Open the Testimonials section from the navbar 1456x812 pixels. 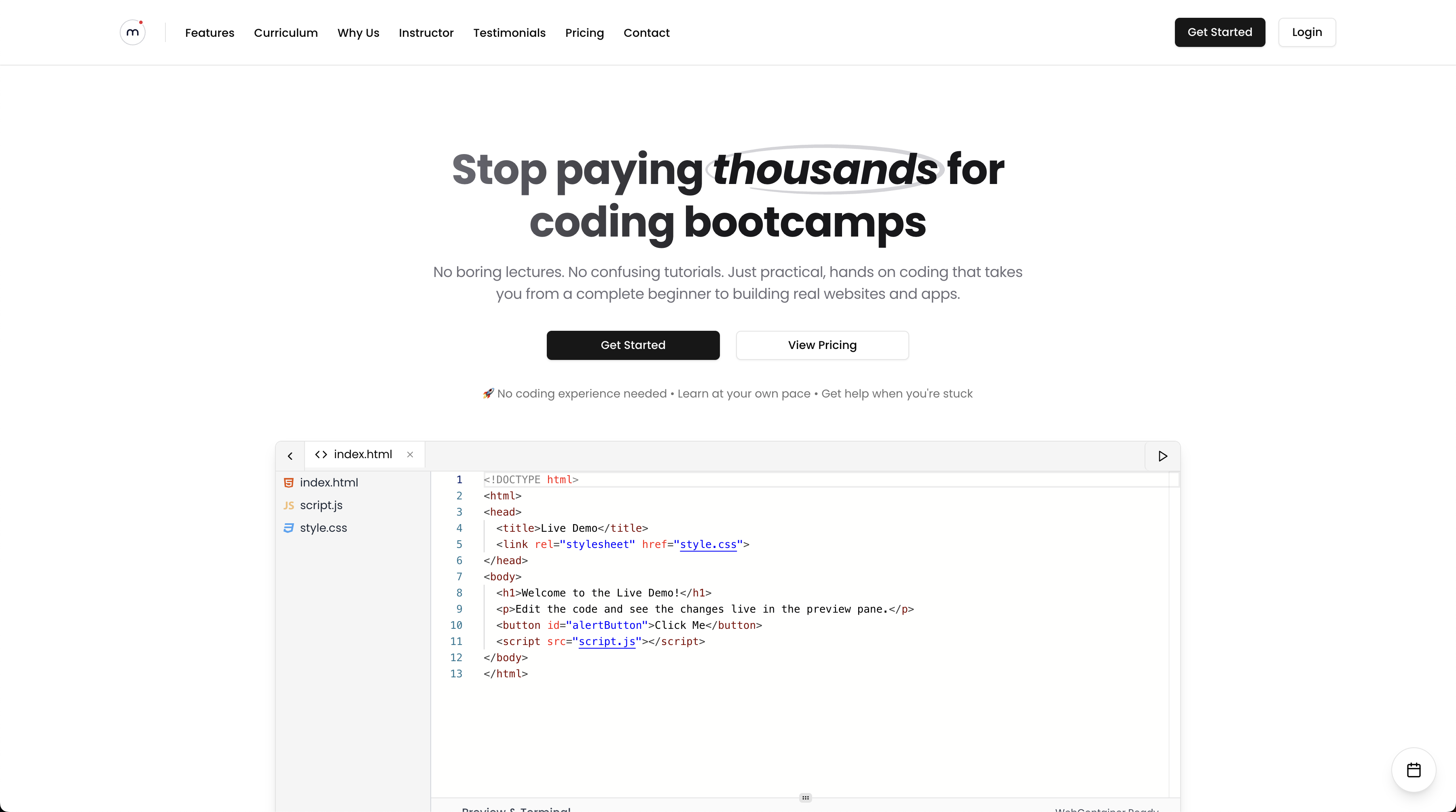coord(509,33)
